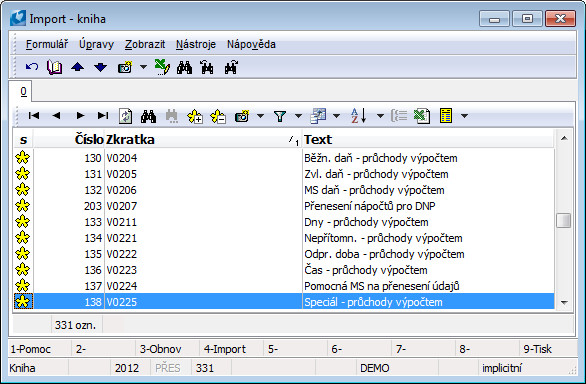Click the greyed list brackets icon
The image size is (586, 384).
[x=399, y=116]
